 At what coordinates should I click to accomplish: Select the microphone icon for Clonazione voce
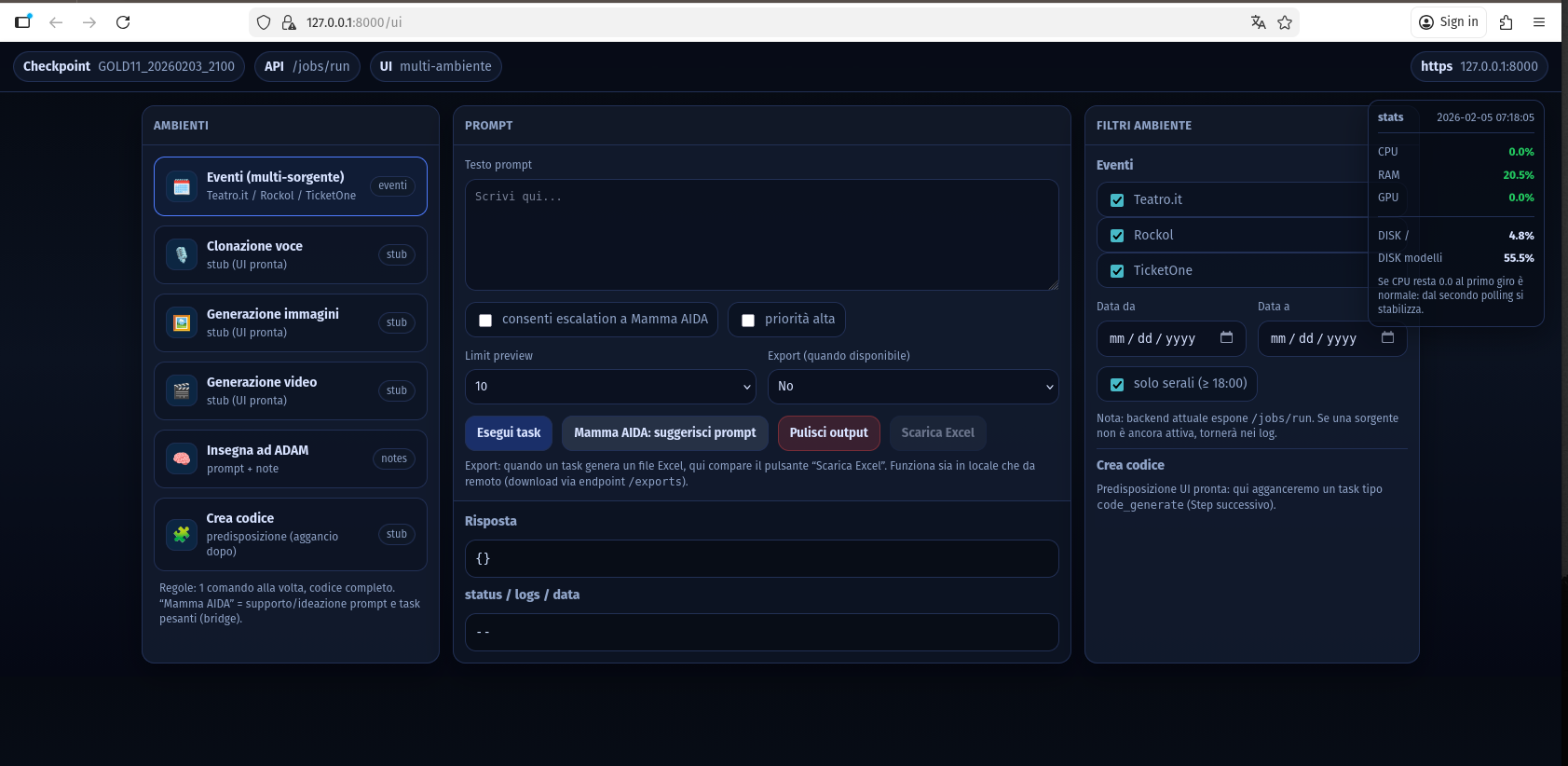pos(182,254)
